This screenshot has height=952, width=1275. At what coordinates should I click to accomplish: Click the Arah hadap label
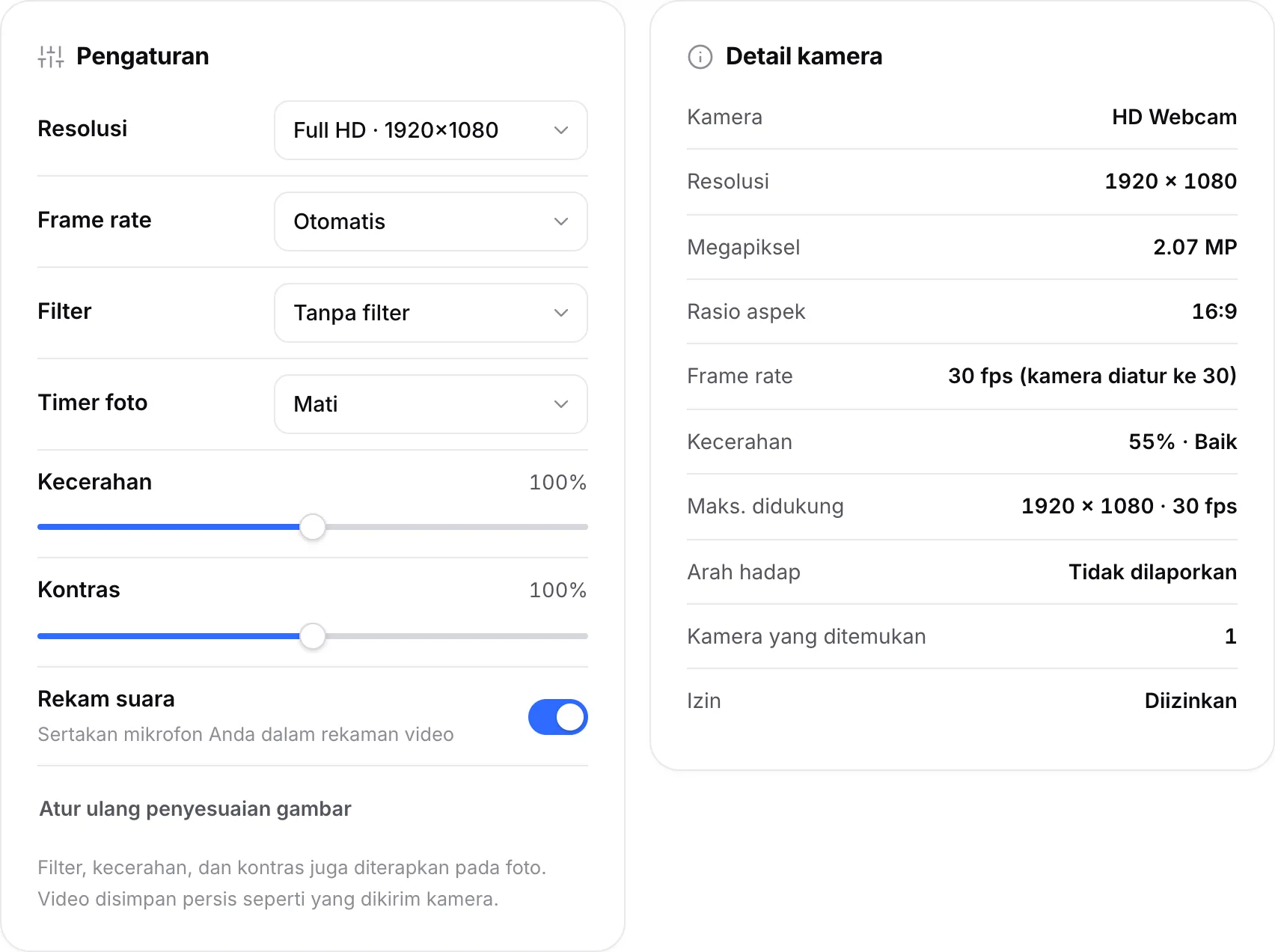click(744, 573)
